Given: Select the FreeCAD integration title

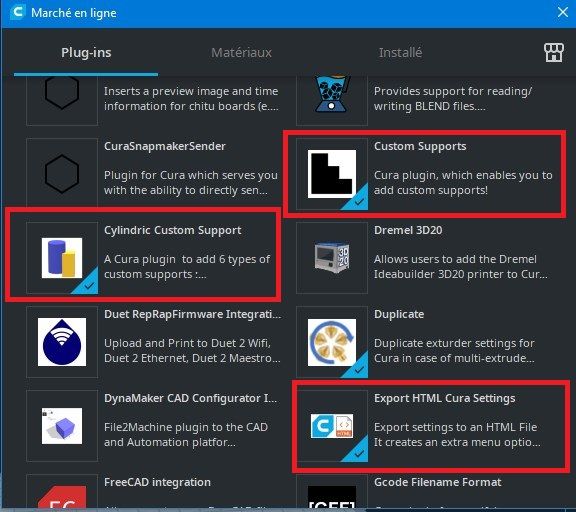Looking at the screenshot, I should point(157,482).
